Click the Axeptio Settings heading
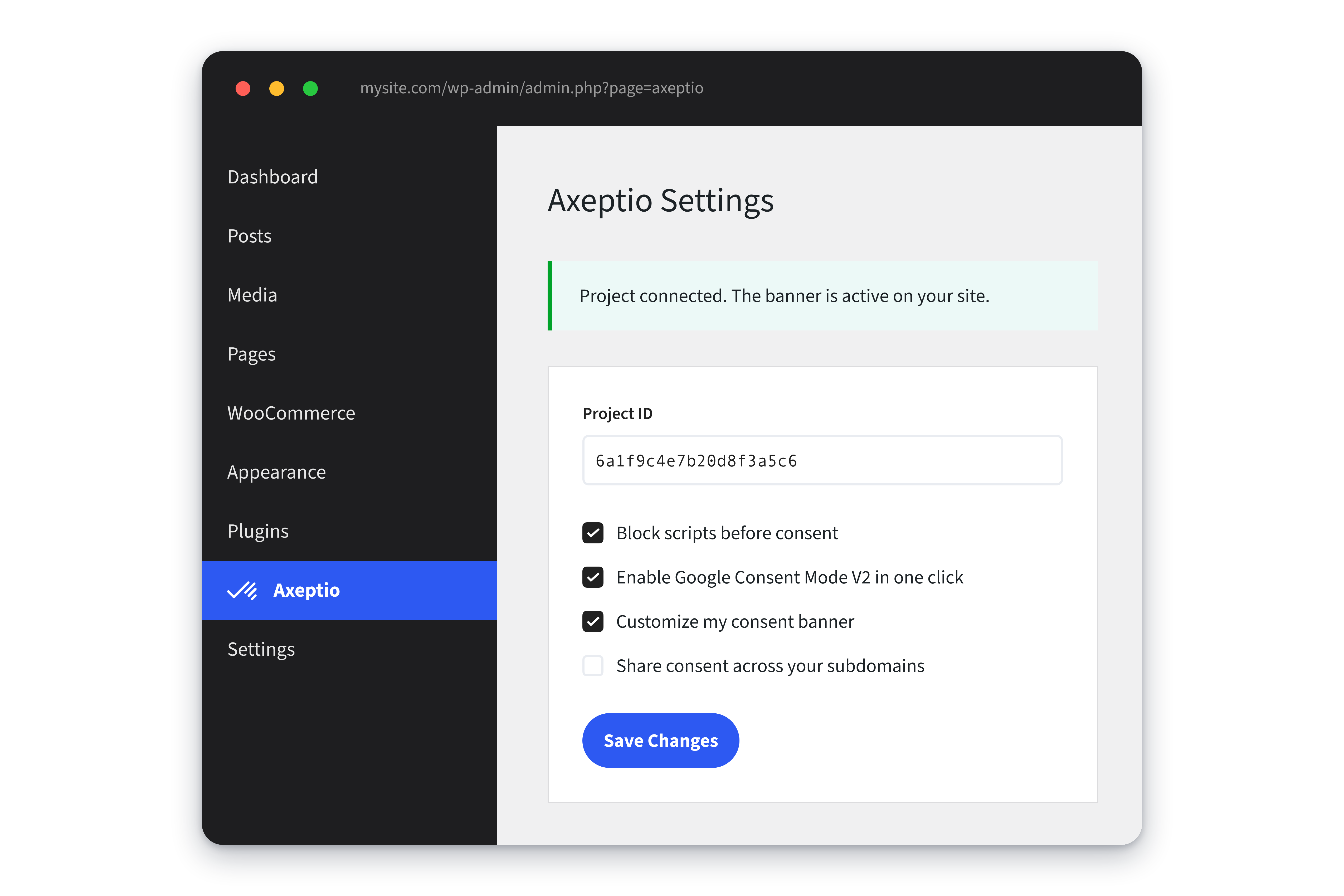This screenshot has width=1344, height=896. pos(661,201)
